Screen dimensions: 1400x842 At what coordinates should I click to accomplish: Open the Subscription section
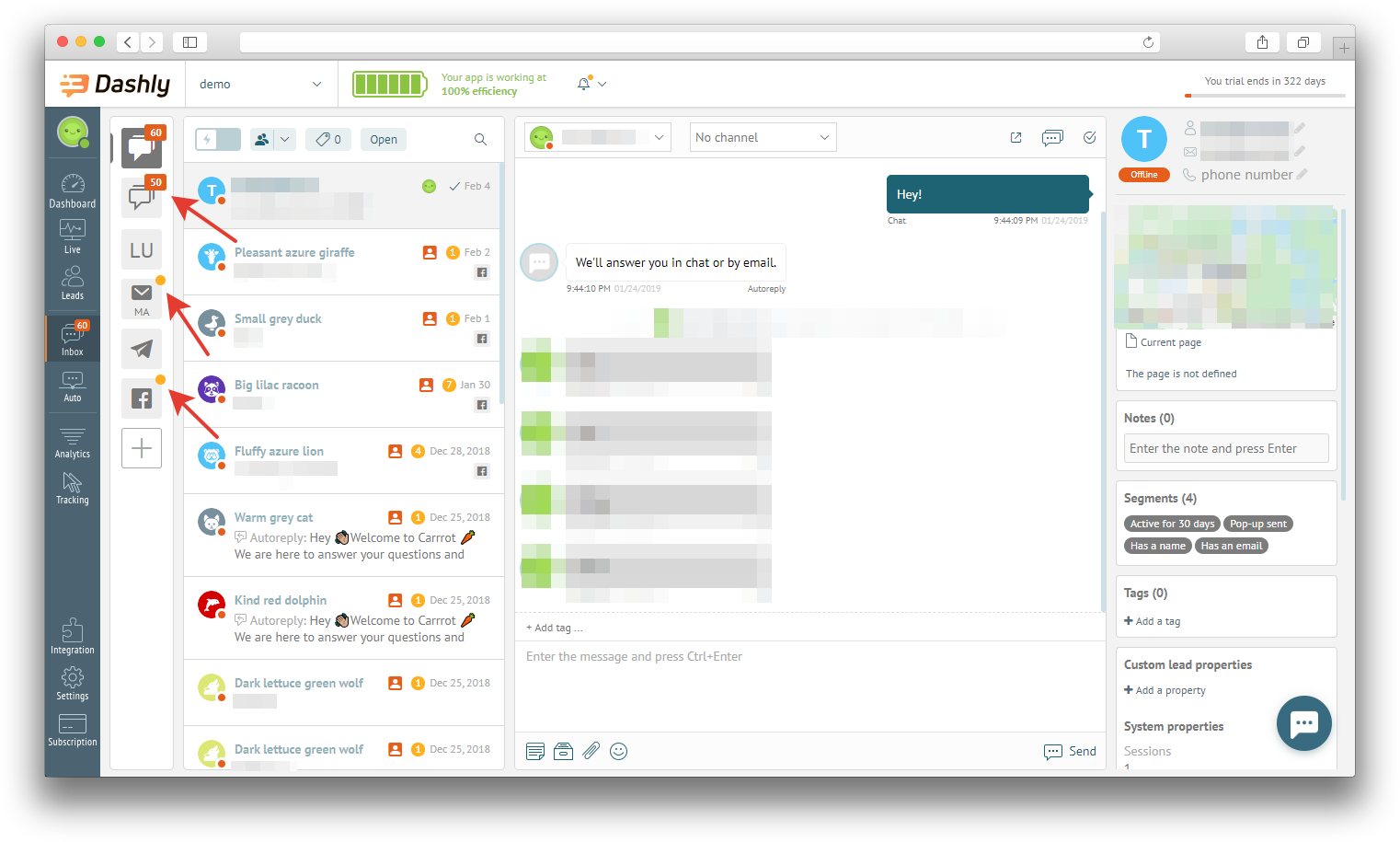[x=73, y=730]
